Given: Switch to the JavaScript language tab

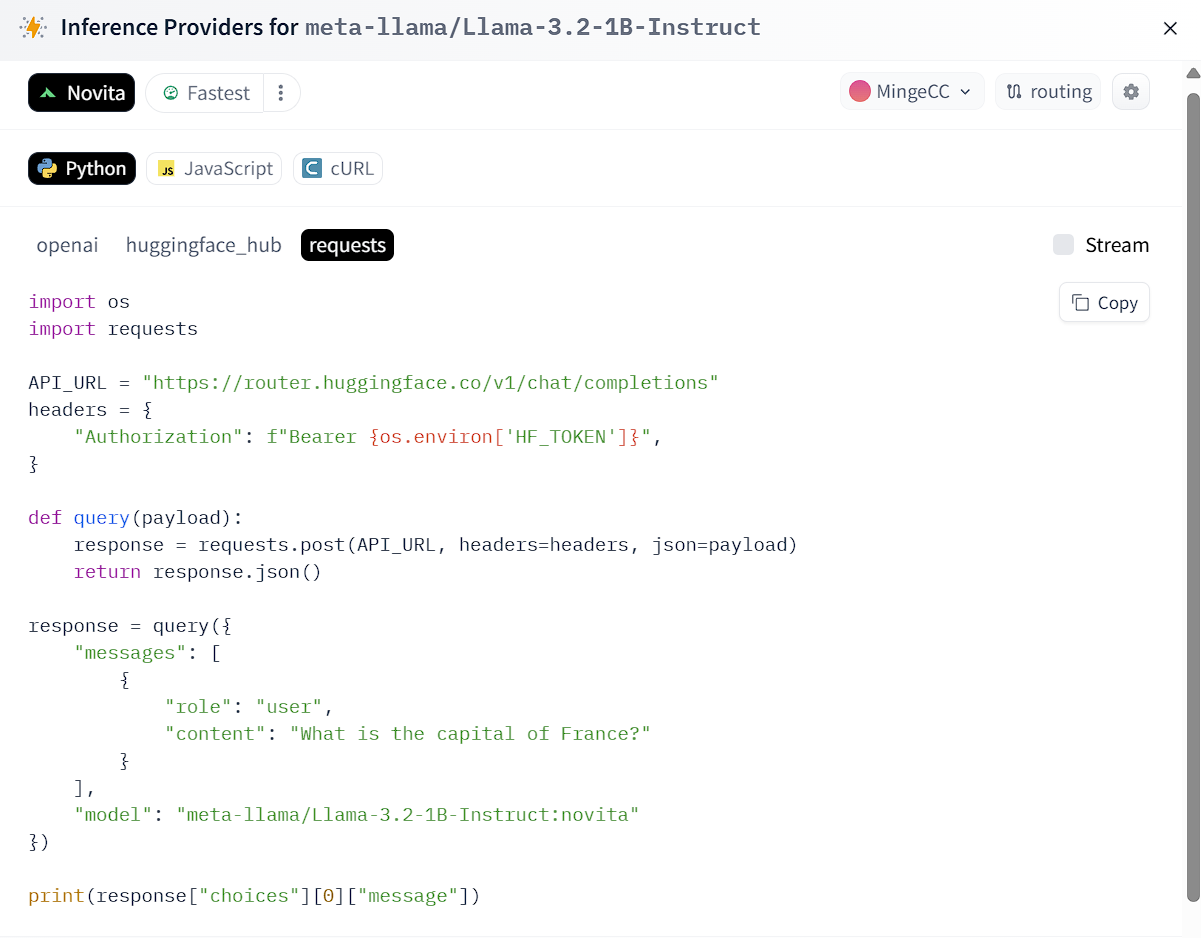Looking at the screenshot, I should point(214,169).
